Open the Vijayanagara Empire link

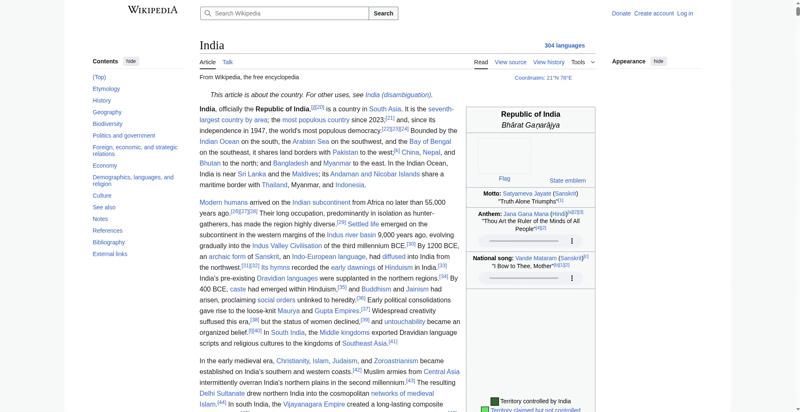314,404
